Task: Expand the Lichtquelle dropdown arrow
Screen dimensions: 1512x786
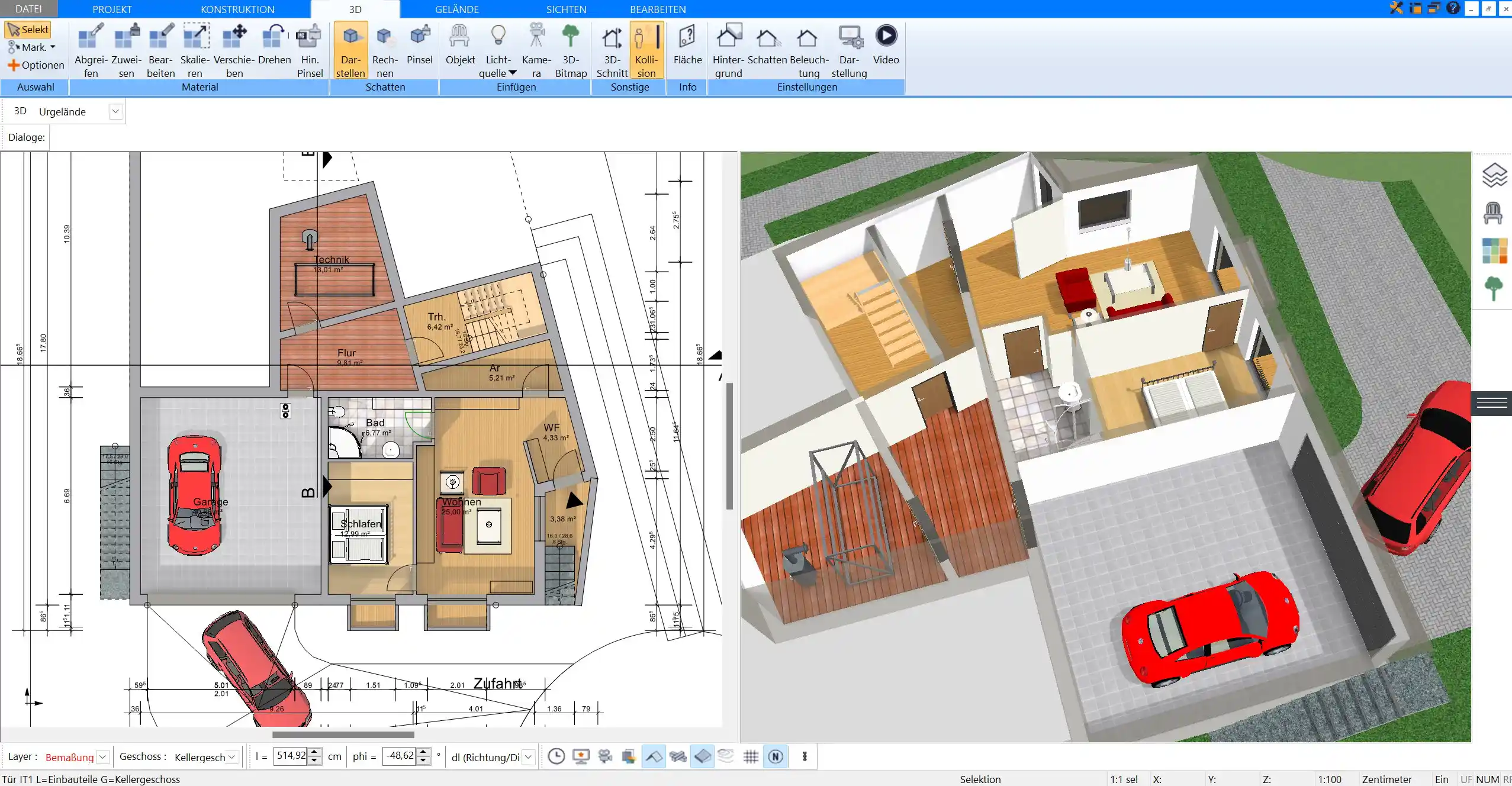Action: coord(513,73)
